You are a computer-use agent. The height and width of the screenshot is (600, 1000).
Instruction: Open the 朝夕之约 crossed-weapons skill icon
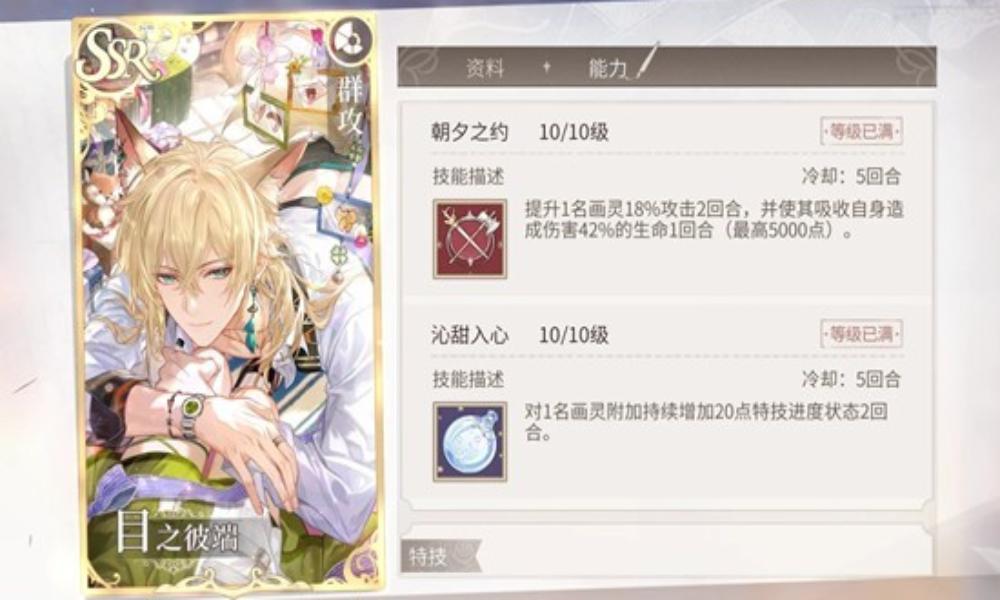(x=470, y=239)
